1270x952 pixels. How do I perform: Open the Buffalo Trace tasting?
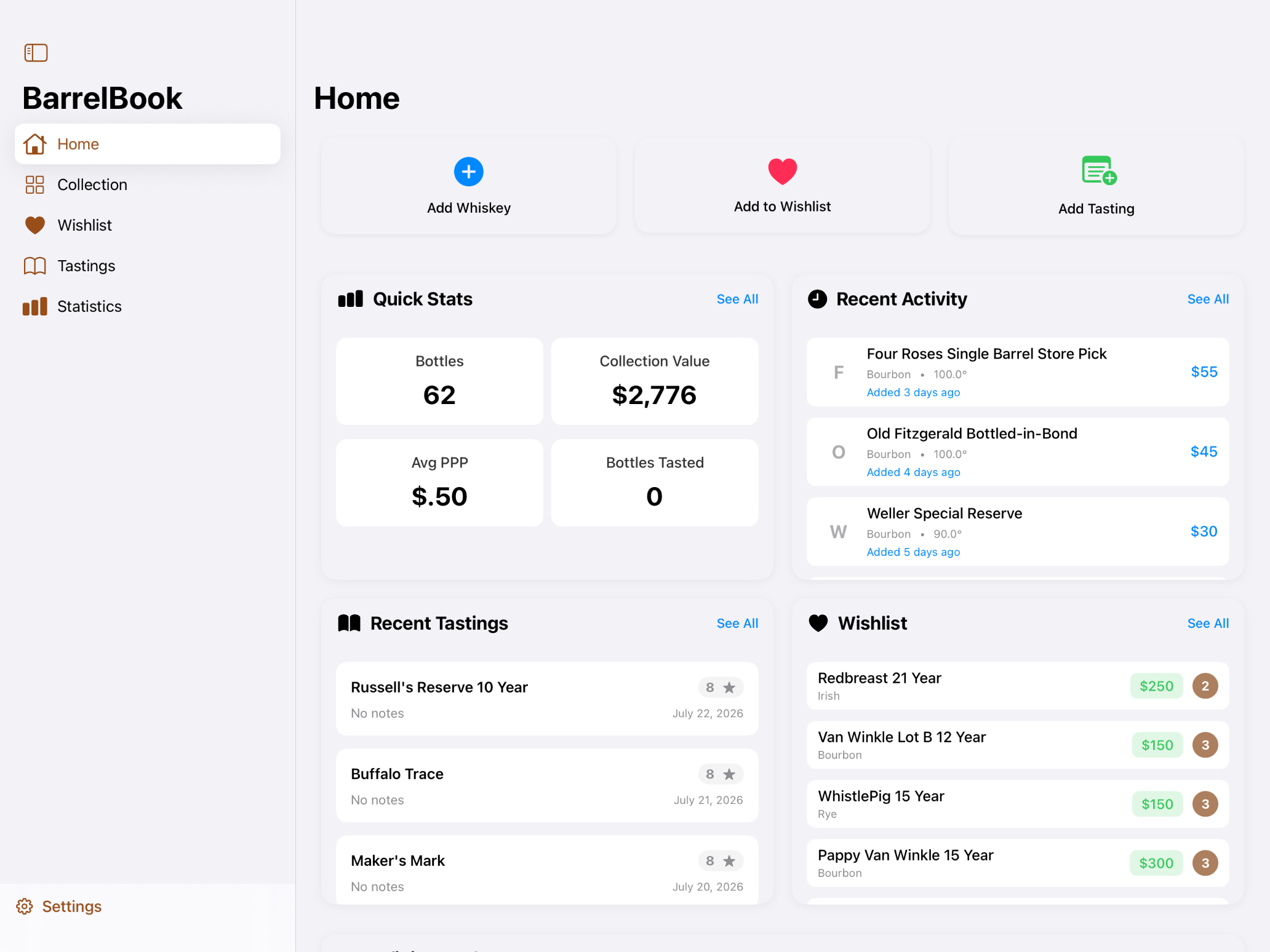(547, 786)
